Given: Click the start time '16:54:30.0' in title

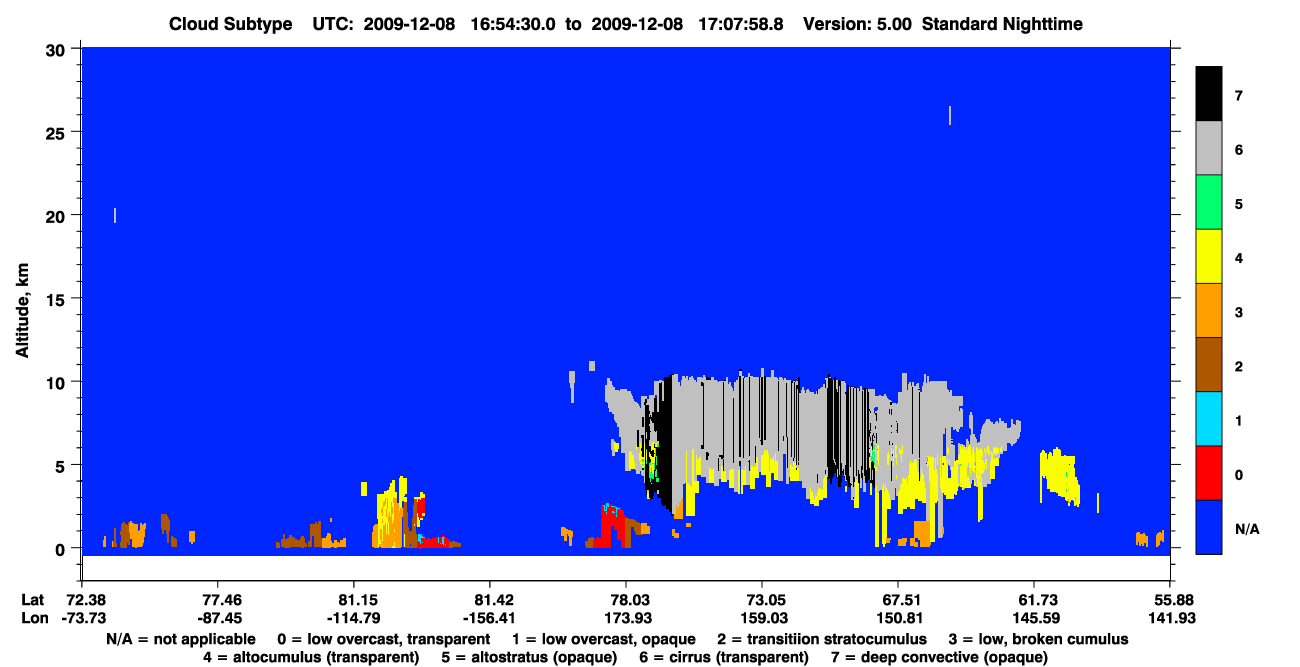Looking at the screenshot, I should 513,24.
